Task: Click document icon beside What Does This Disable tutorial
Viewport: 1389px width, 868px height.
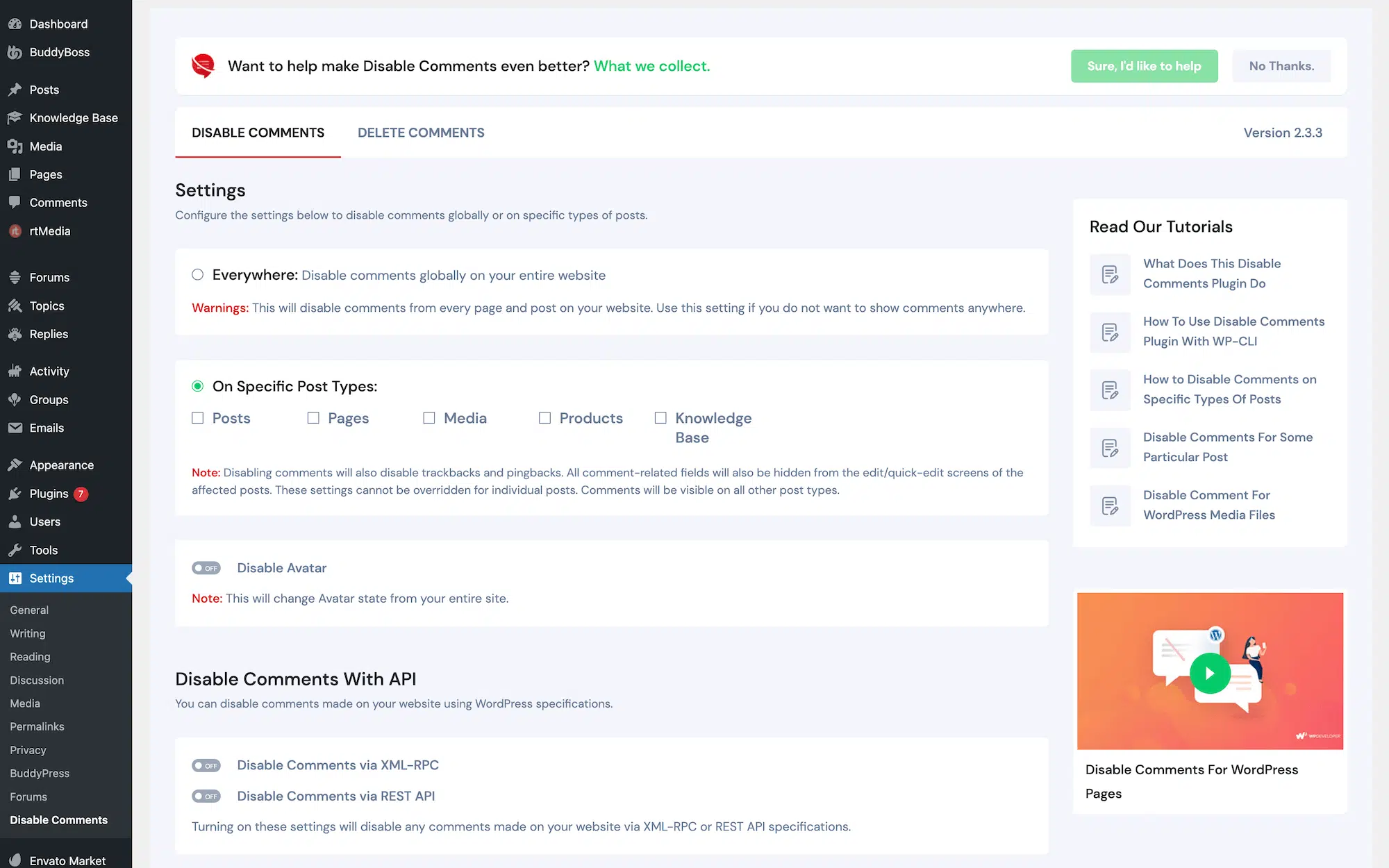Action: coord(1110,274)
